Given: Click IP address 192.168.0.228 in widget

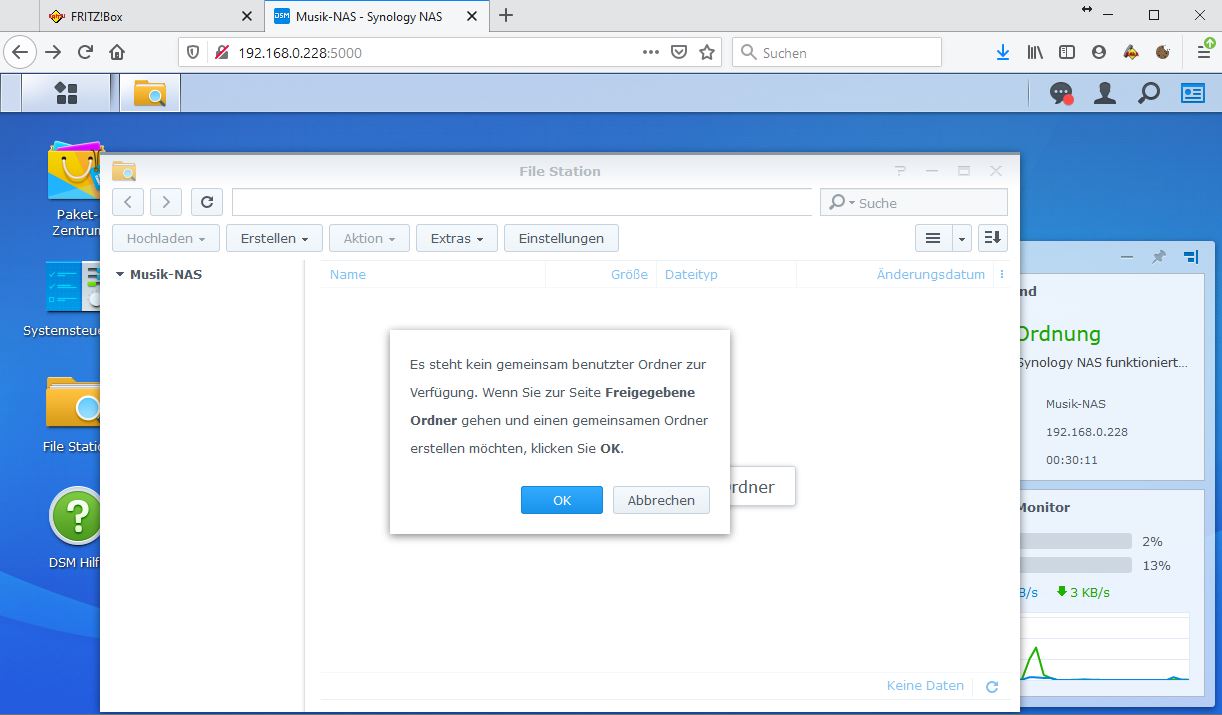Looking at the screenshot, I should [1086, 432].
